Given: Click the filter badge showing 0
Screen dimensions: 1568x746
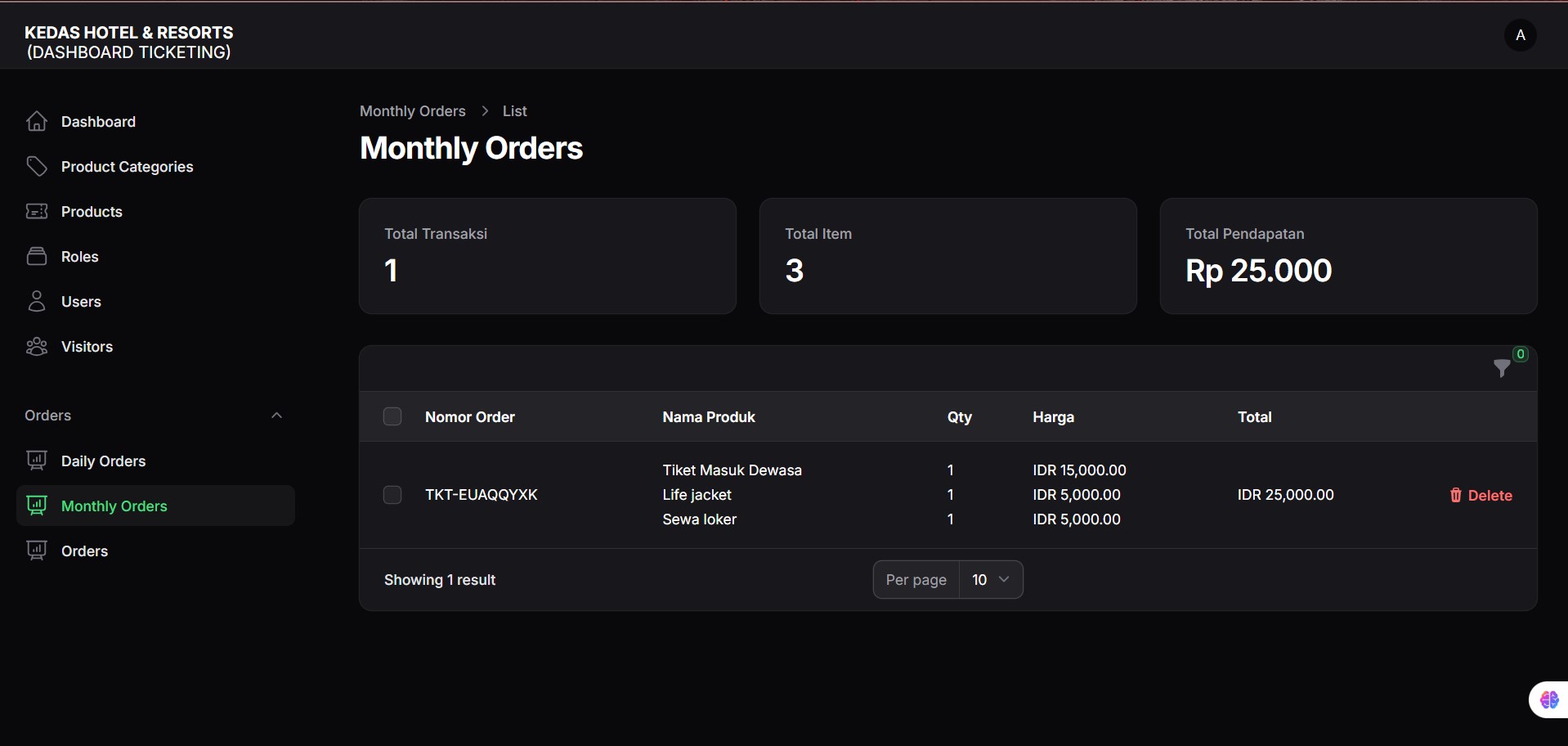Looking at the screenshot, I should pyautogui.click(x=1520, y=353).
